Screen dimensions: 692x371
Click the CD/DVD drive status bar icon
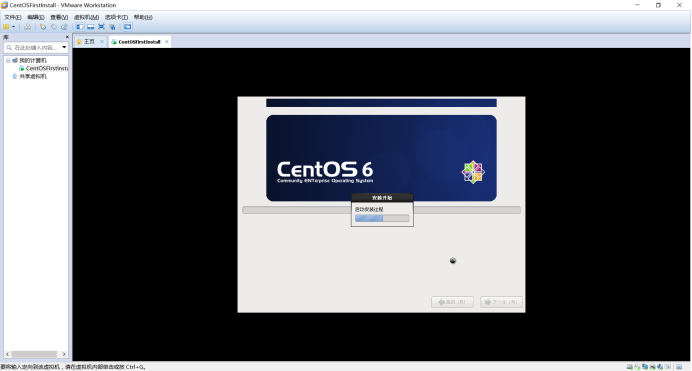tap(637, 367)
